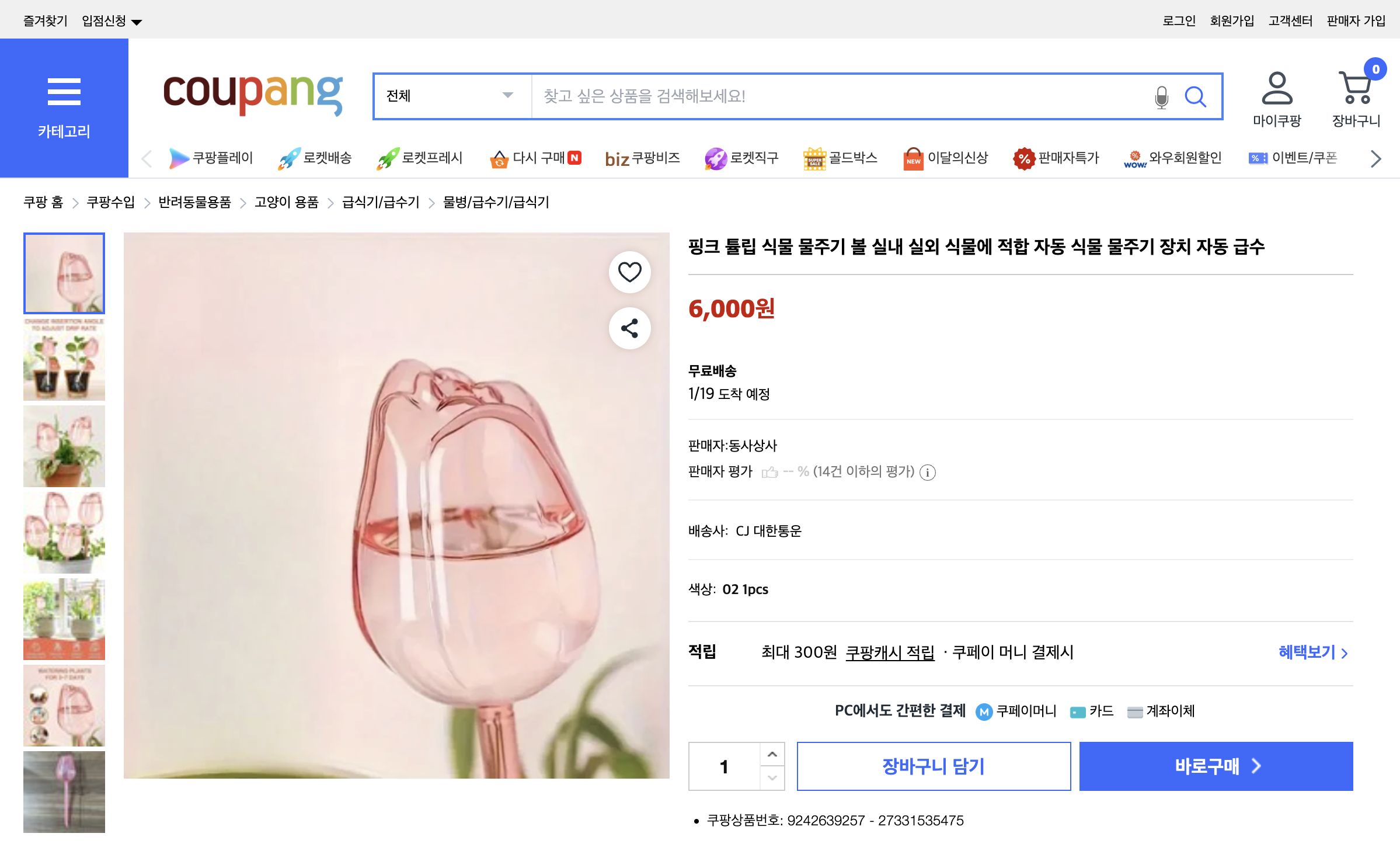Click the 바로구매 purchase button
Screen dimensions: 1400x868
(x=1216, y=766)
